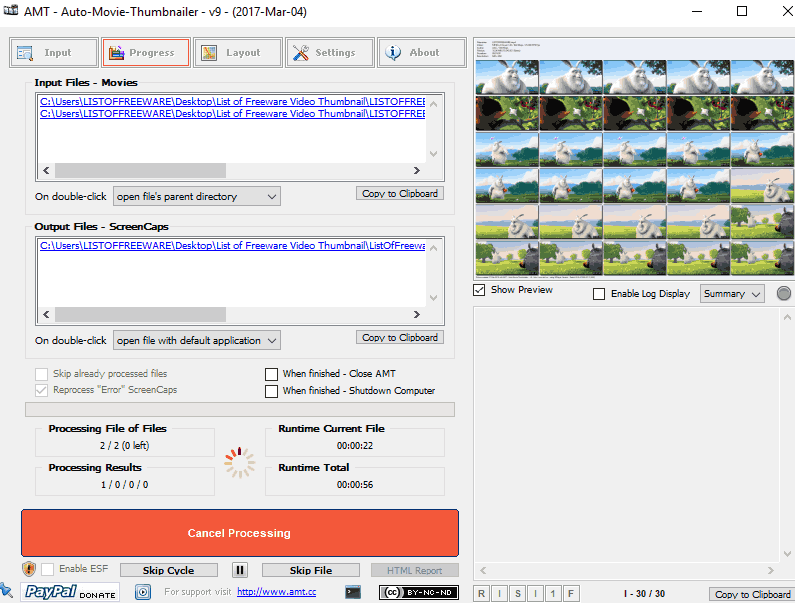Click Copy to Clipboard under Output Files
The height and width of the screenshot is (603, 795).
(x=400, y=338)
